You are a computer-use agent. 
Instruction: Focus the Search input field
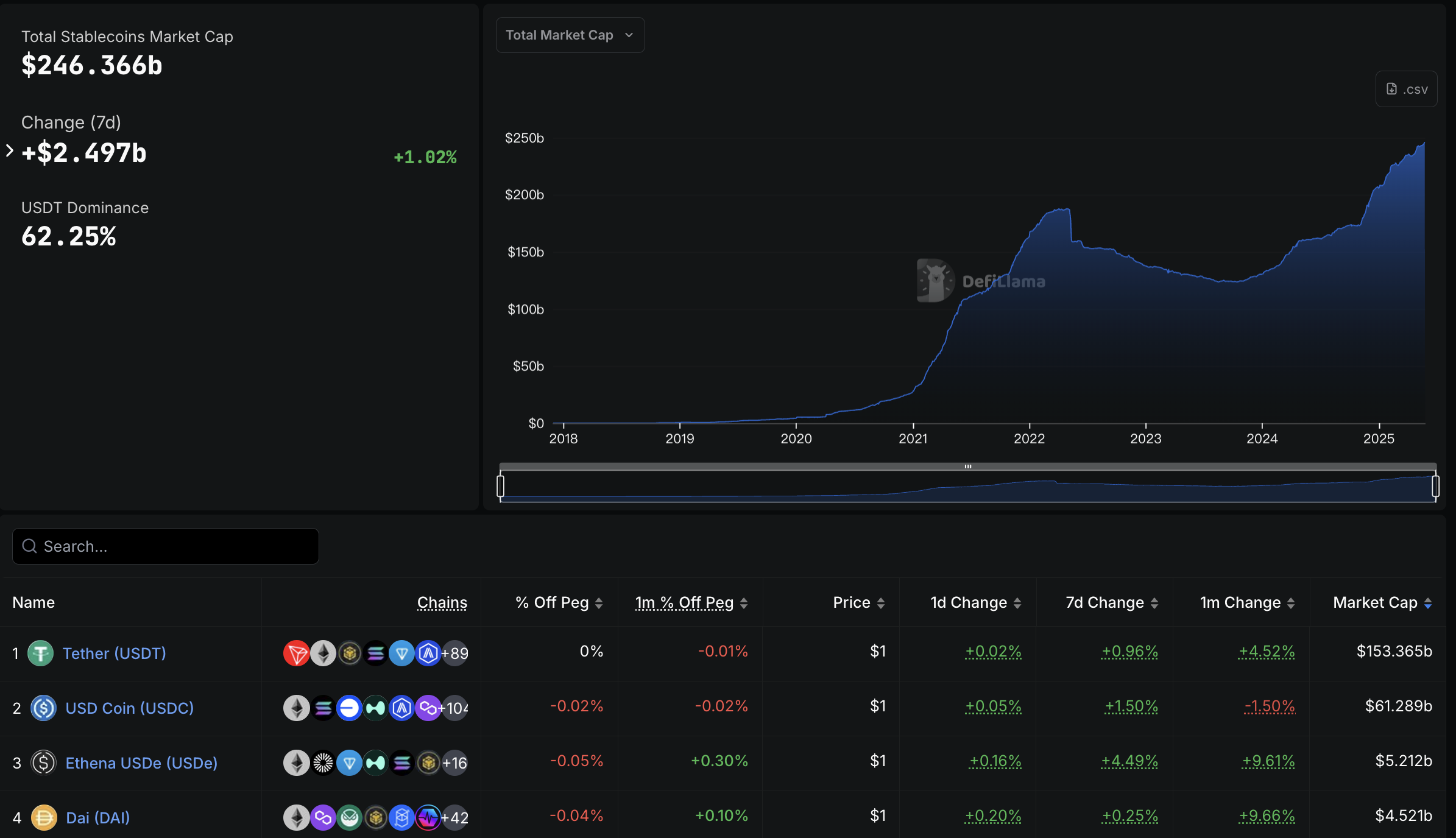point(166,546)
